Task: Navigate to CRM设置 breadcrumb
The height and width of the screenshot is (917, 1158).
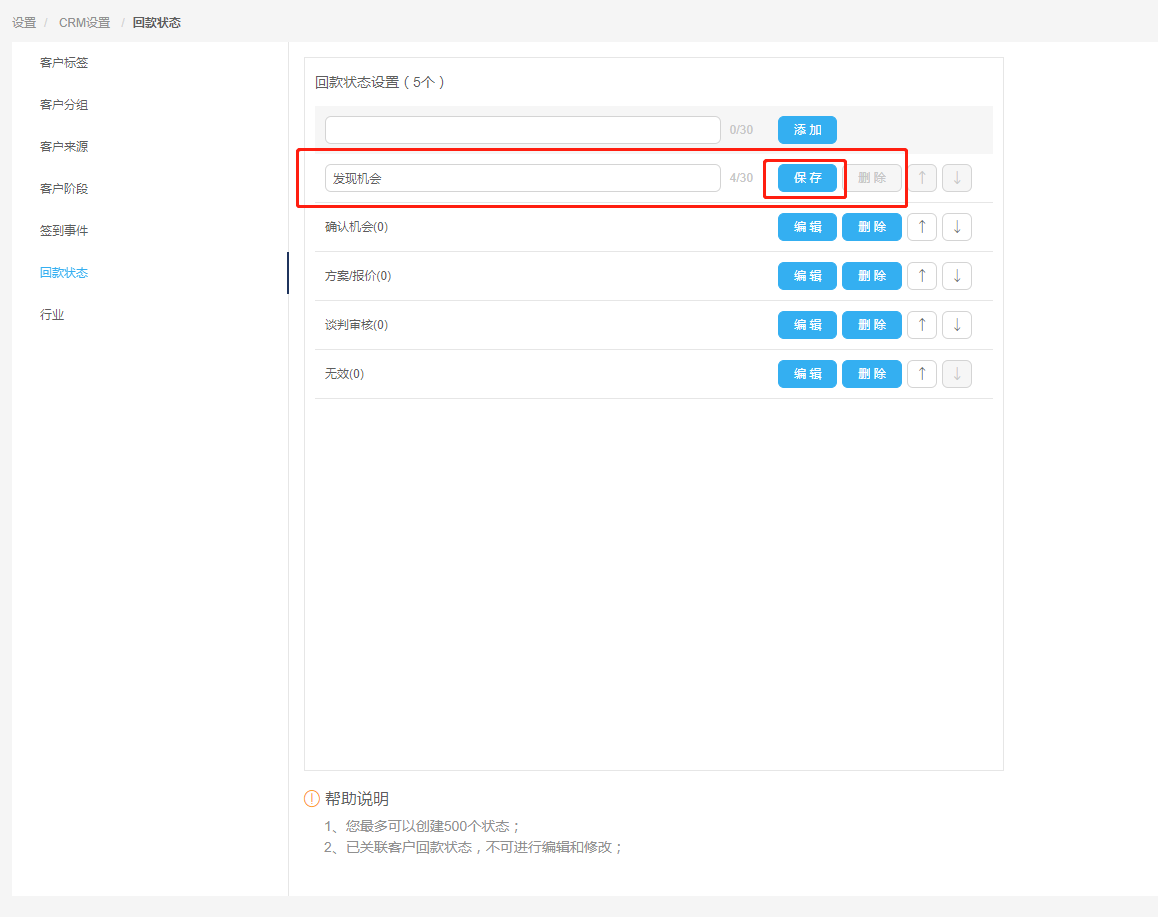Action: point(84,22)
